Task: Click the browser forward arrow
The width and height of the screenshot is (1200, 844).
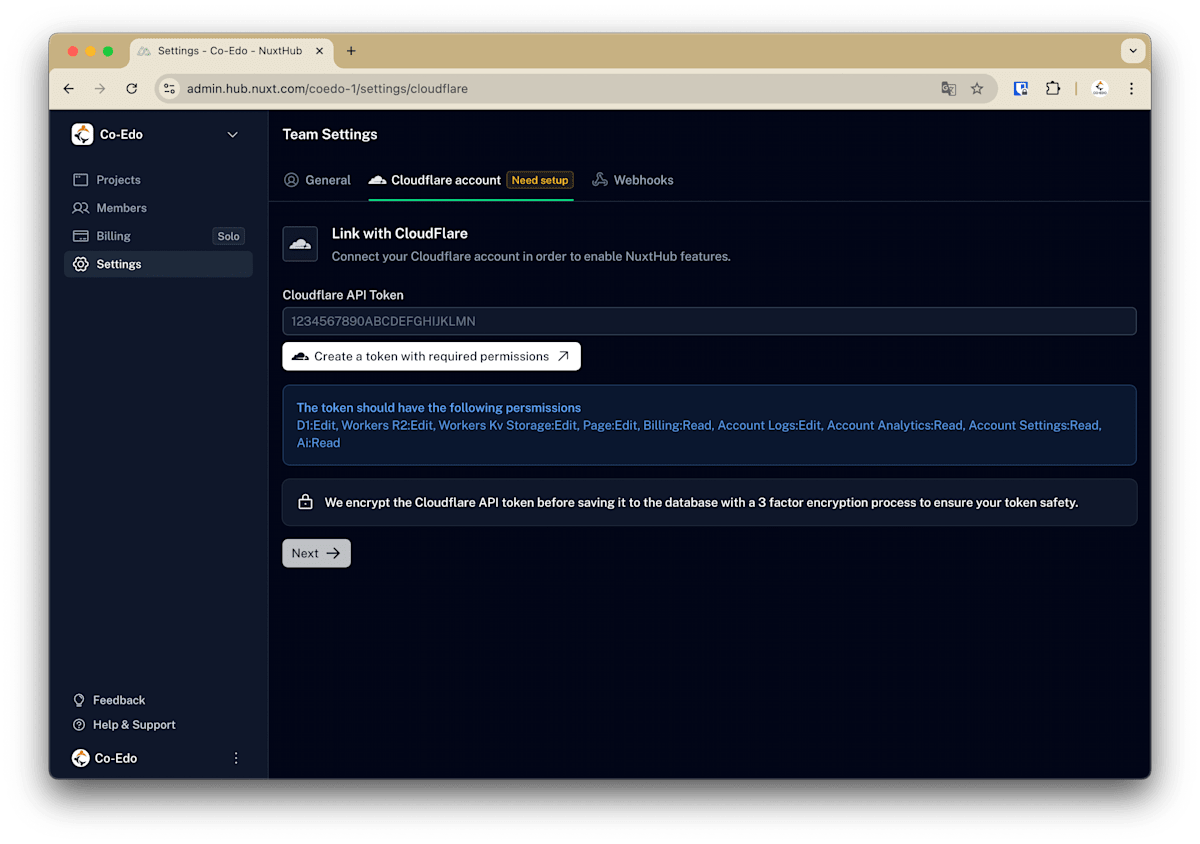Action: 100,89
